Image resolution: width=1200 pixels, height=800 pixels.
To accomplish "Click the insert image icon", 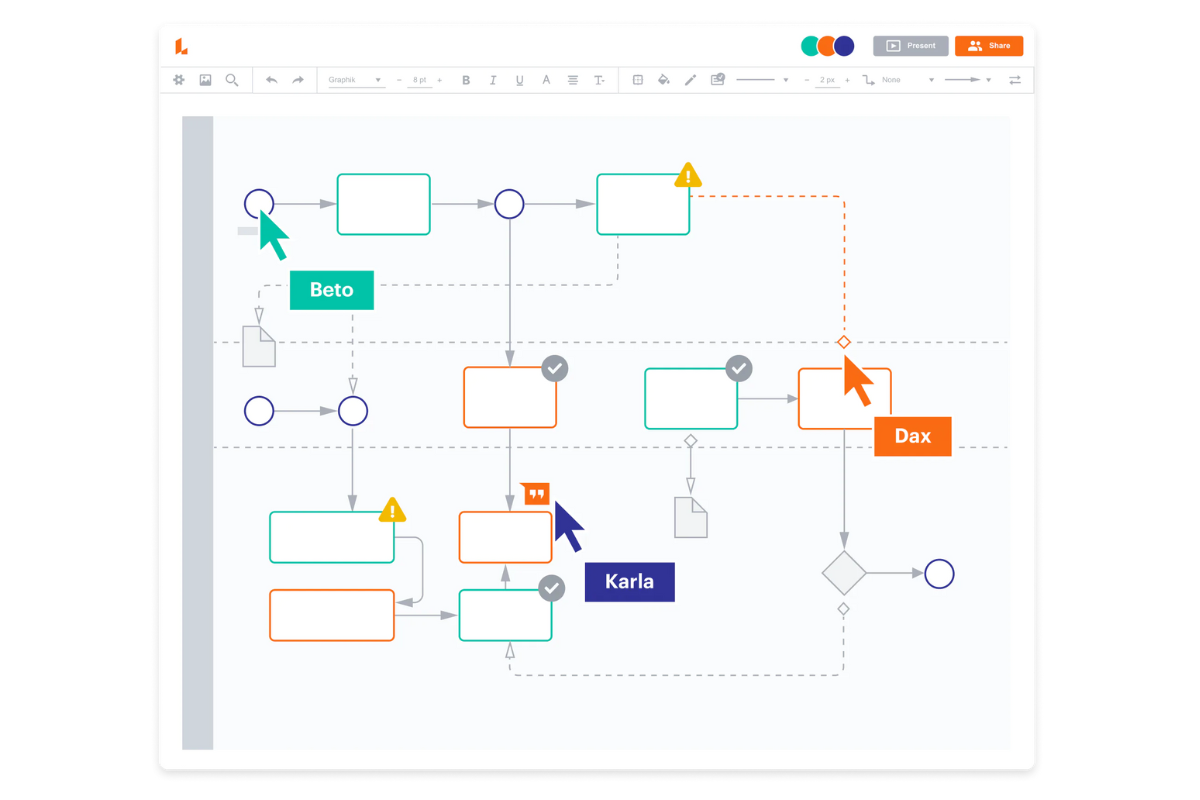I will pyautogui.click(x=205, y=80).
